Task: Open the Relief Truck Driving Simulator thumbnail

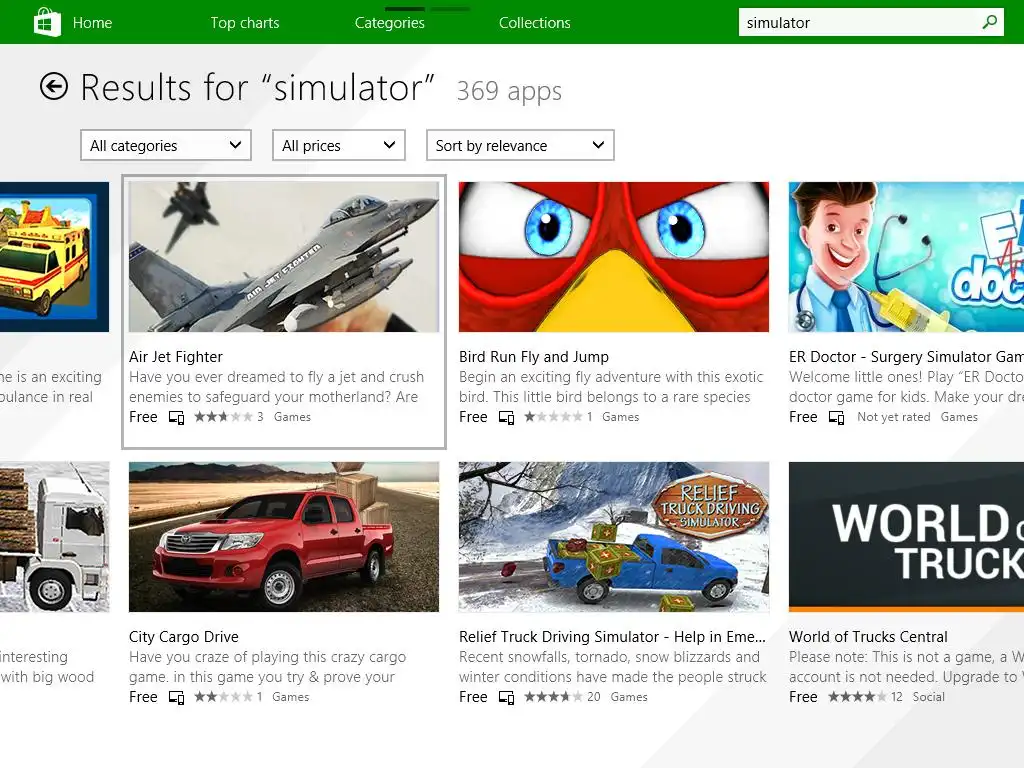Action: tap(614, 537)
